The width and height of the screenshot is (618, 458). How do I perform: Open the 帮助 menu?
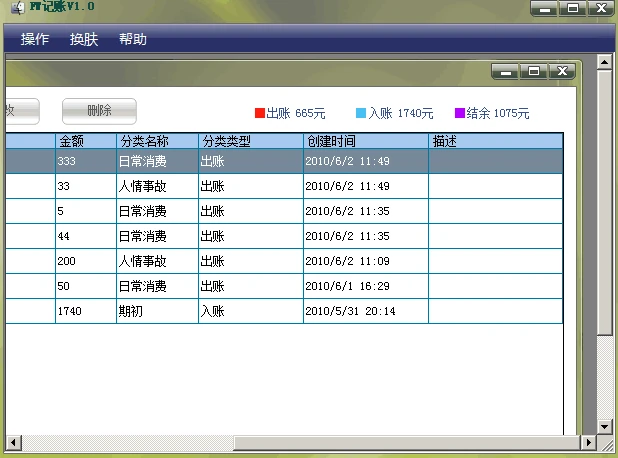tap(133, 39)
